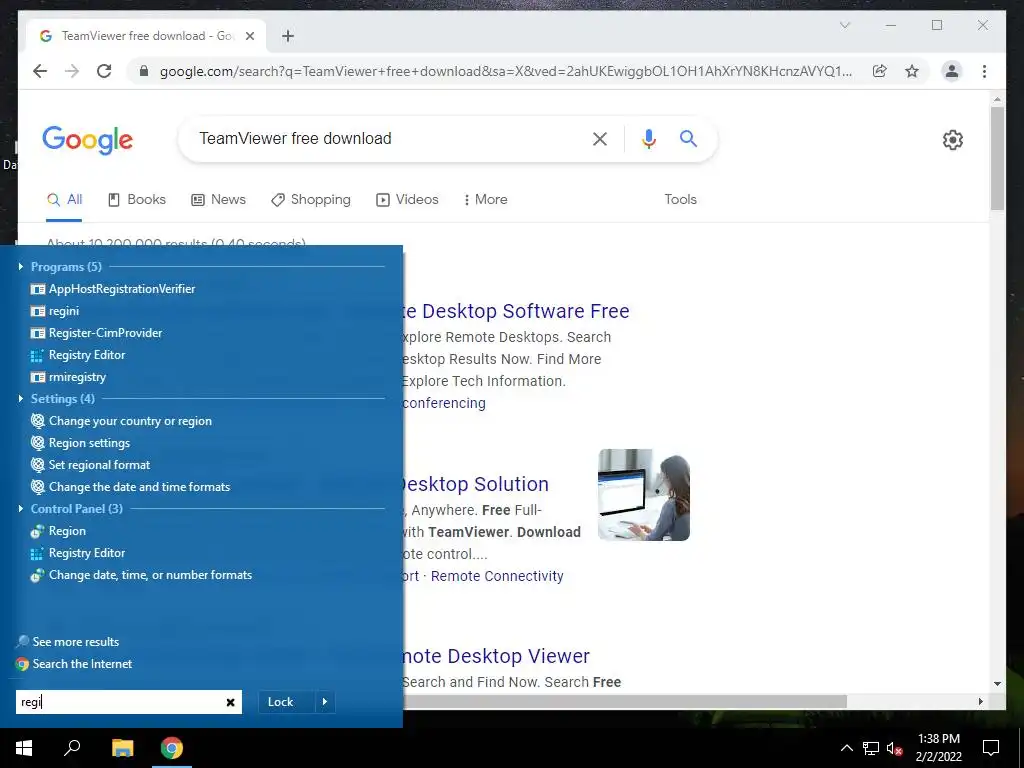Start voice search with the microphone icon
This screenshot has width=1024, height=768.
pyautogui.click(x=648, y=138)
